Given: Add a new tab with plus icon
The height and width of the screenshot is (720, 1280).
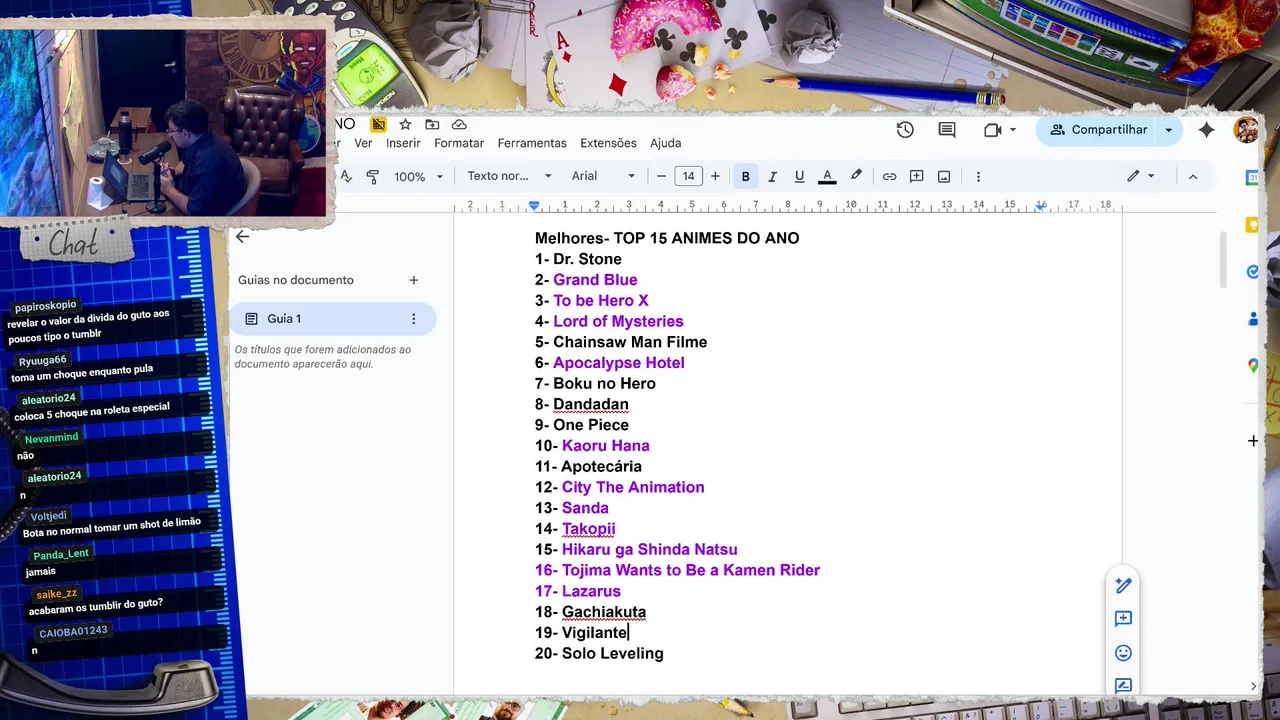Looking at the screenshot, I should click(414, 280).
